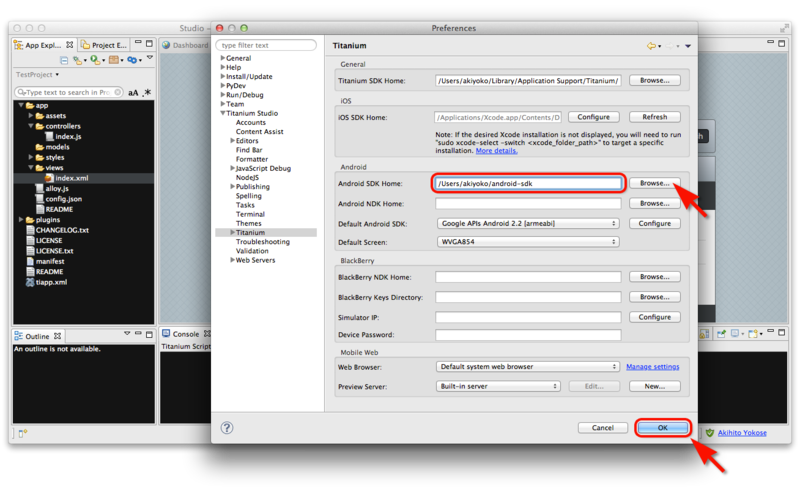Collapse the controllers folder in App Explorer
The width and height of the screenshot is (800, 492).
[x=31, y=126]
